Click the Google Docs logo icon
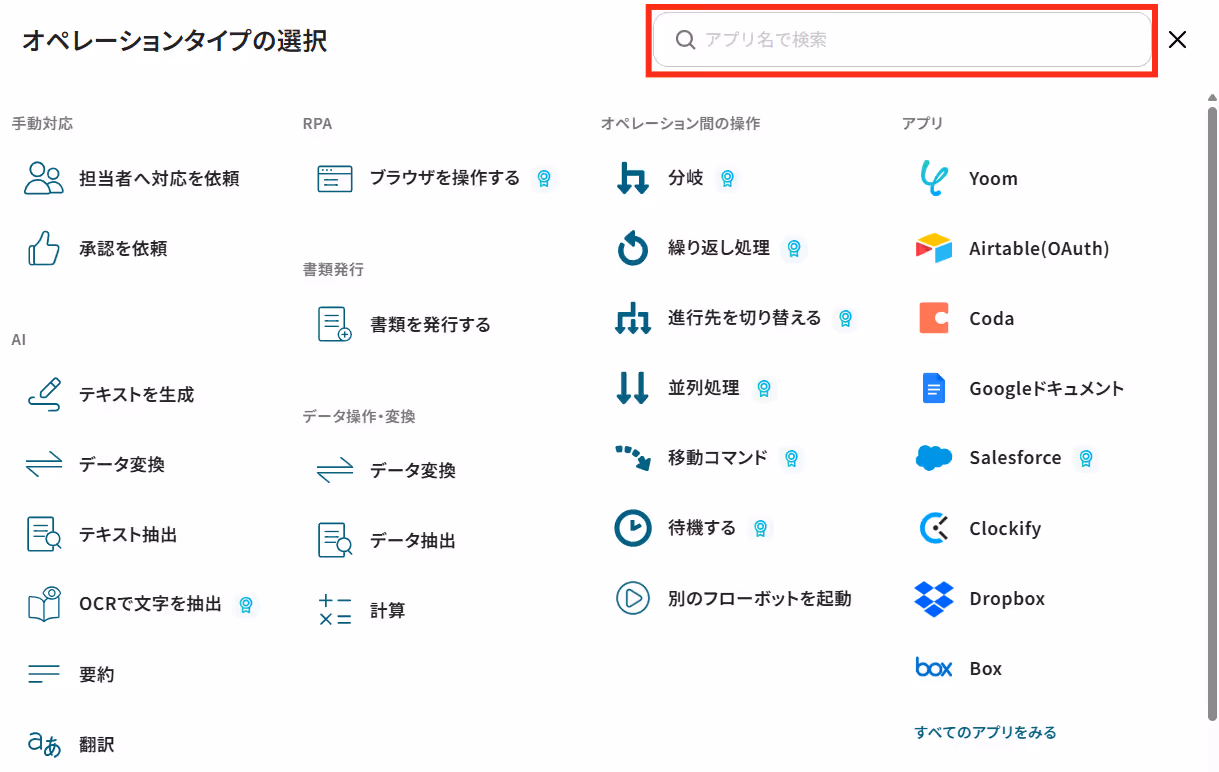Image resolution: width=1219 pixels, height=772 pixels. [x=934, y=388]
